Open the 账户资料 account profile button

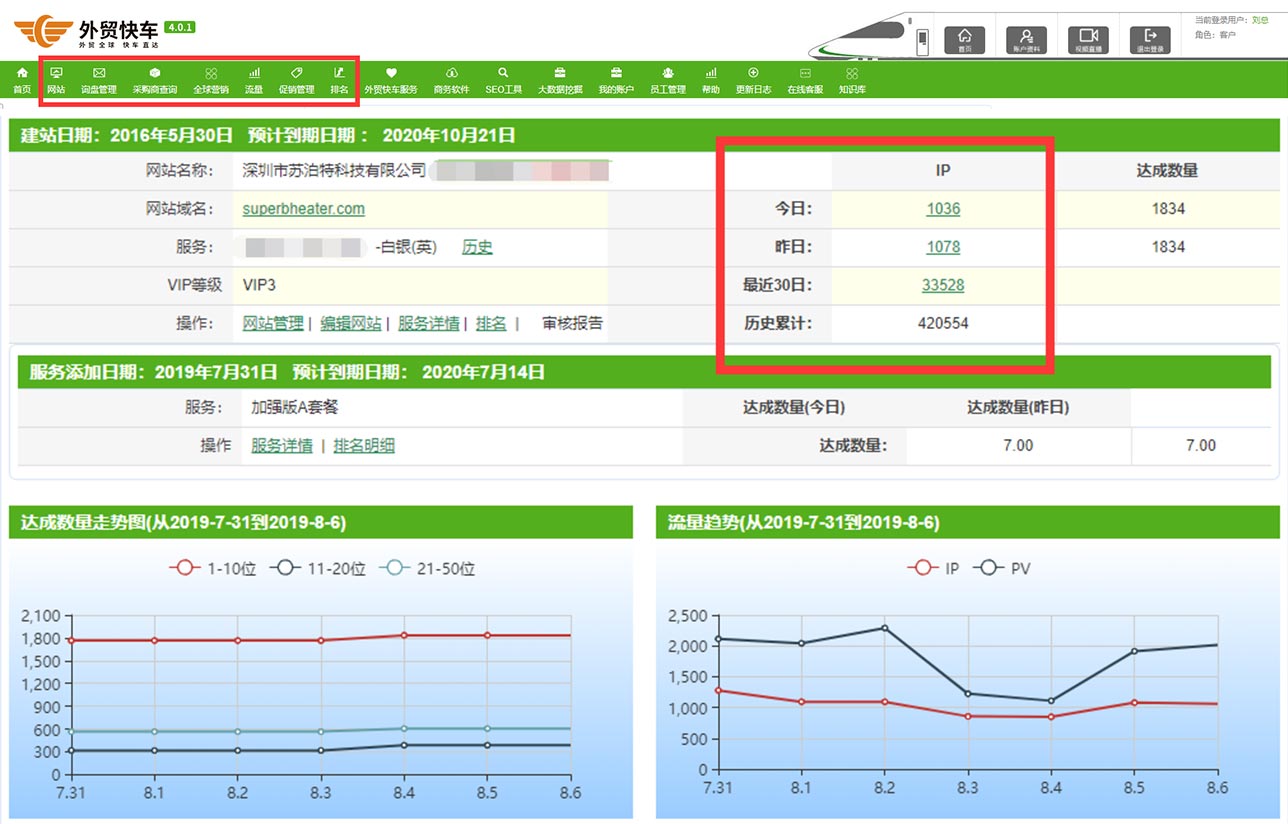click(1026, 39)
